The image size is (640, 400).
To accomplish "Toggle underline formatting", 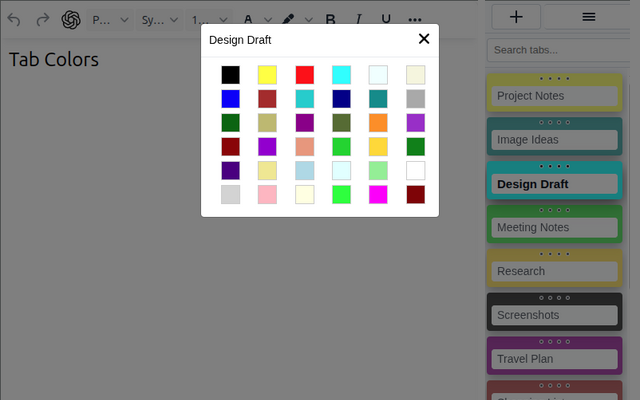I will click(386, 20).
